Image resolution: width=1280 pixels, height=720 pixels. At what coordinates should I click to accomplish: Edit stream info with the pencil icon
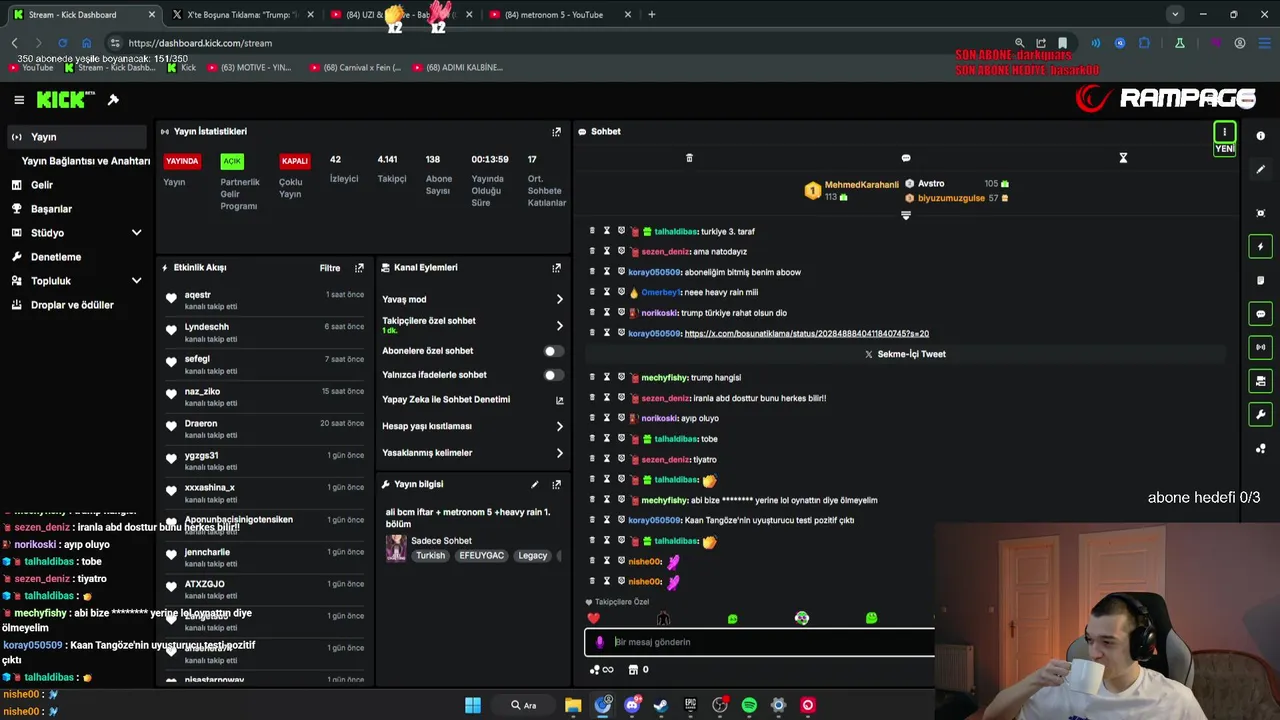pyautogui.click(x=534, y=485)
